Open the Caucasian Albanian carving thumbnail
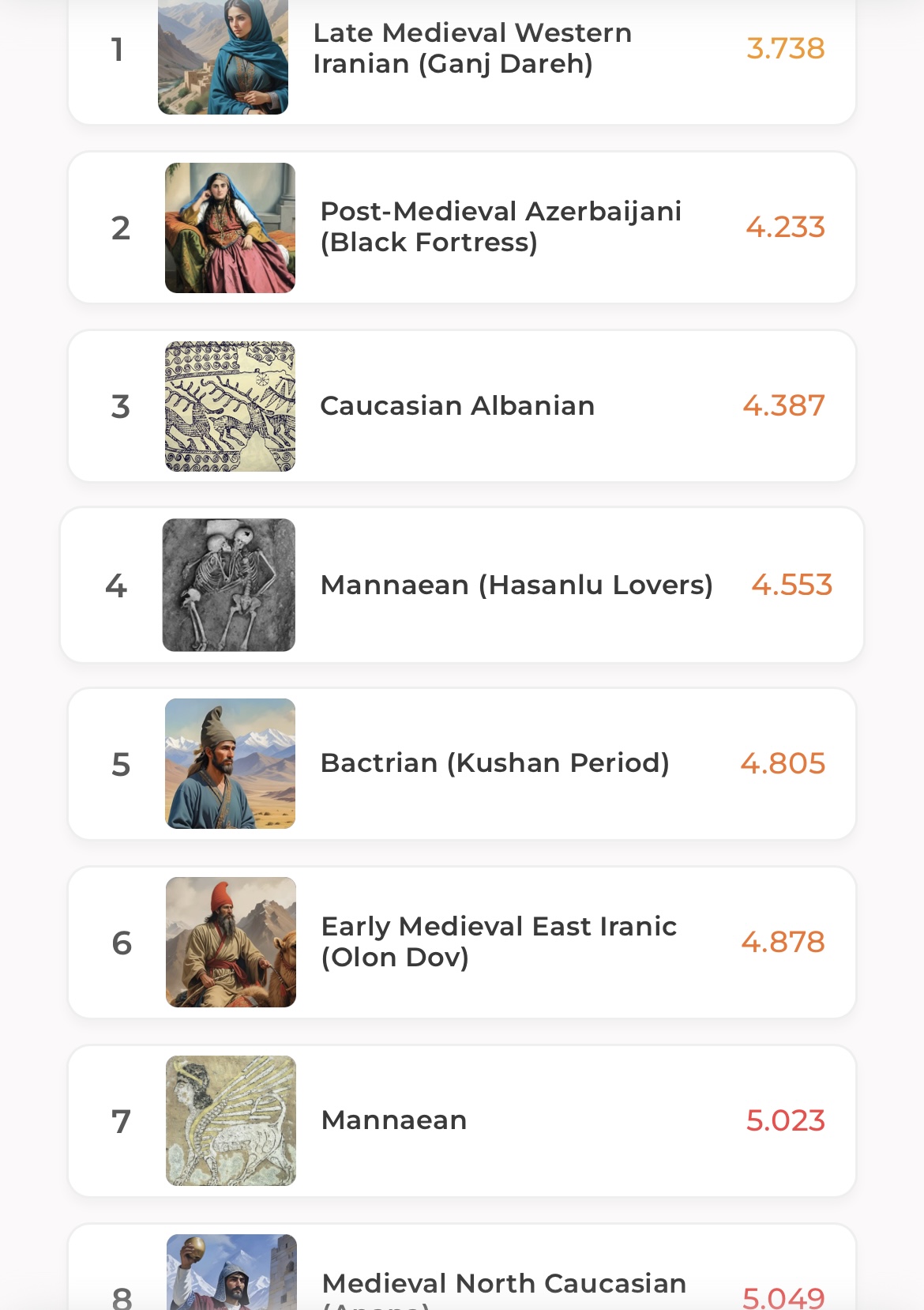The height and width of the screenshot is (1310, 924). point(230,406)
